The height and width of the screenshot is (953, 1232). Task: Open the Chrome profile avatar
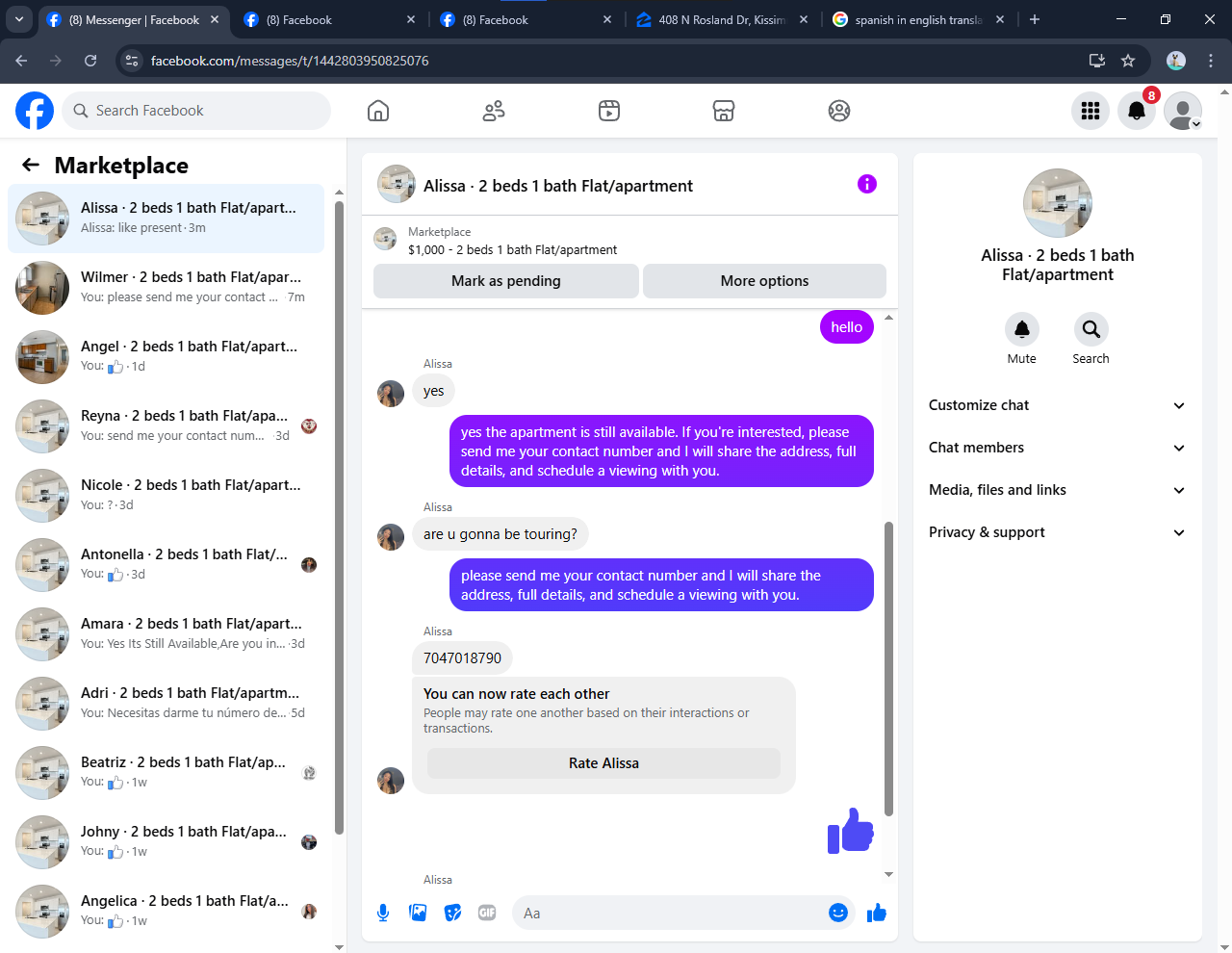[1176, 61]
